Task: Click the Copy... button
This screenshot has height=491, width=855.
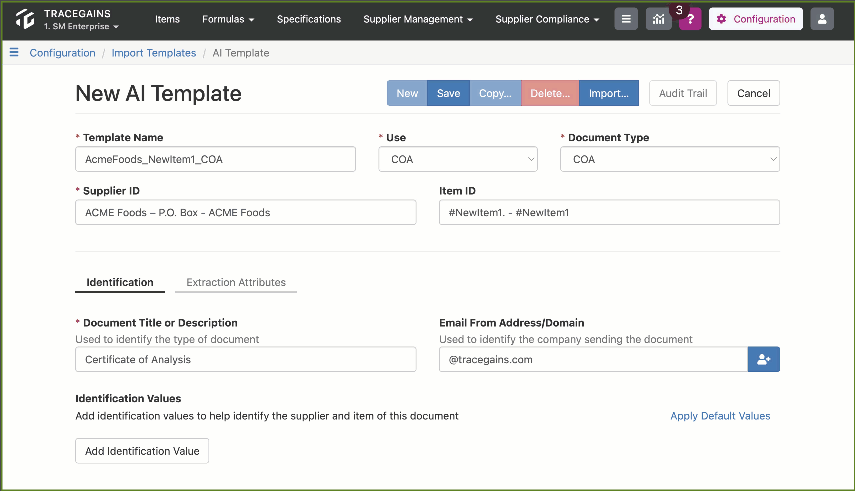Action: click(x=495, y=93)
